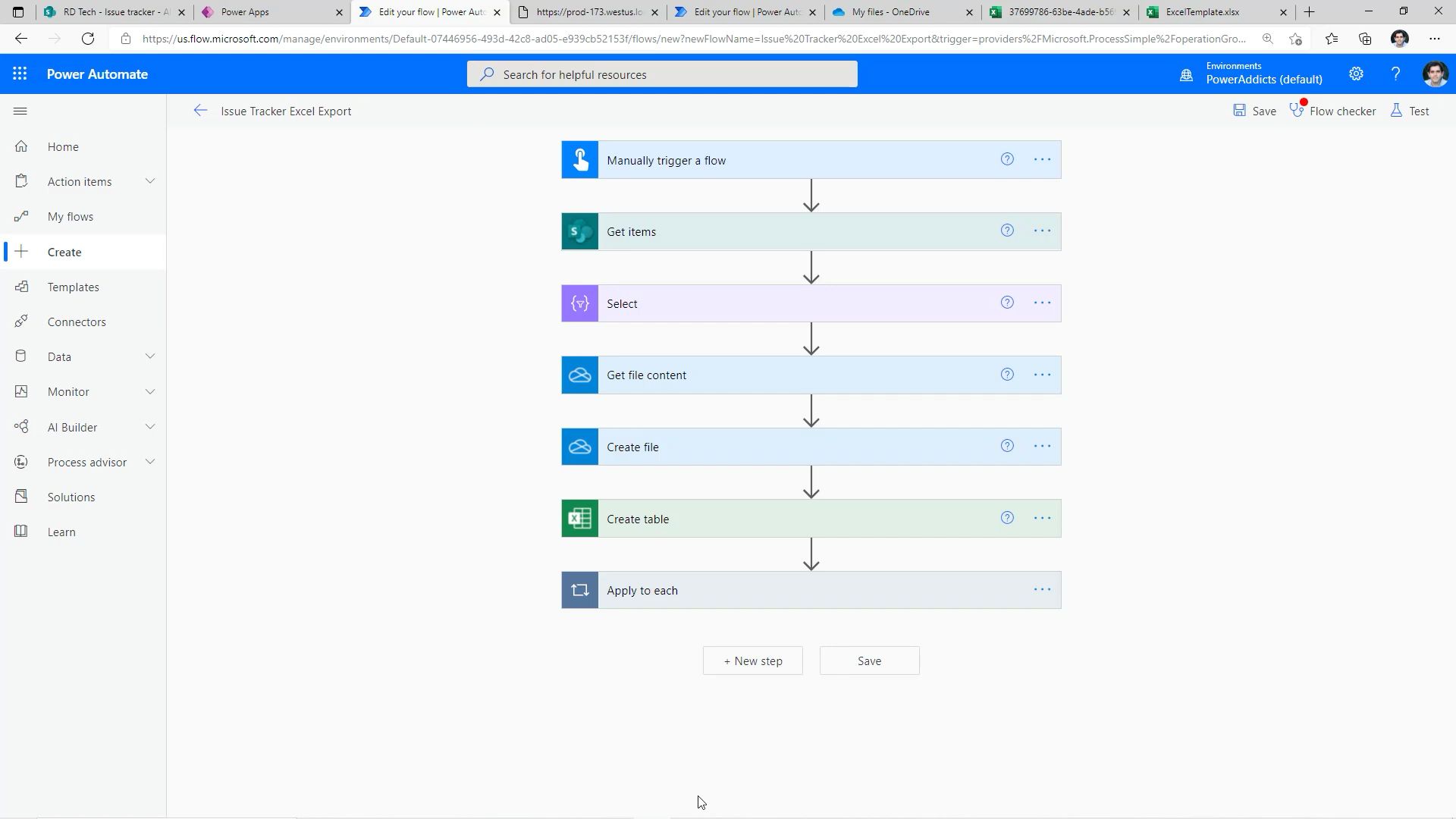Open more options for Get items
This screenshot has width=1456, height=819.
click(x=1043, y=231)
